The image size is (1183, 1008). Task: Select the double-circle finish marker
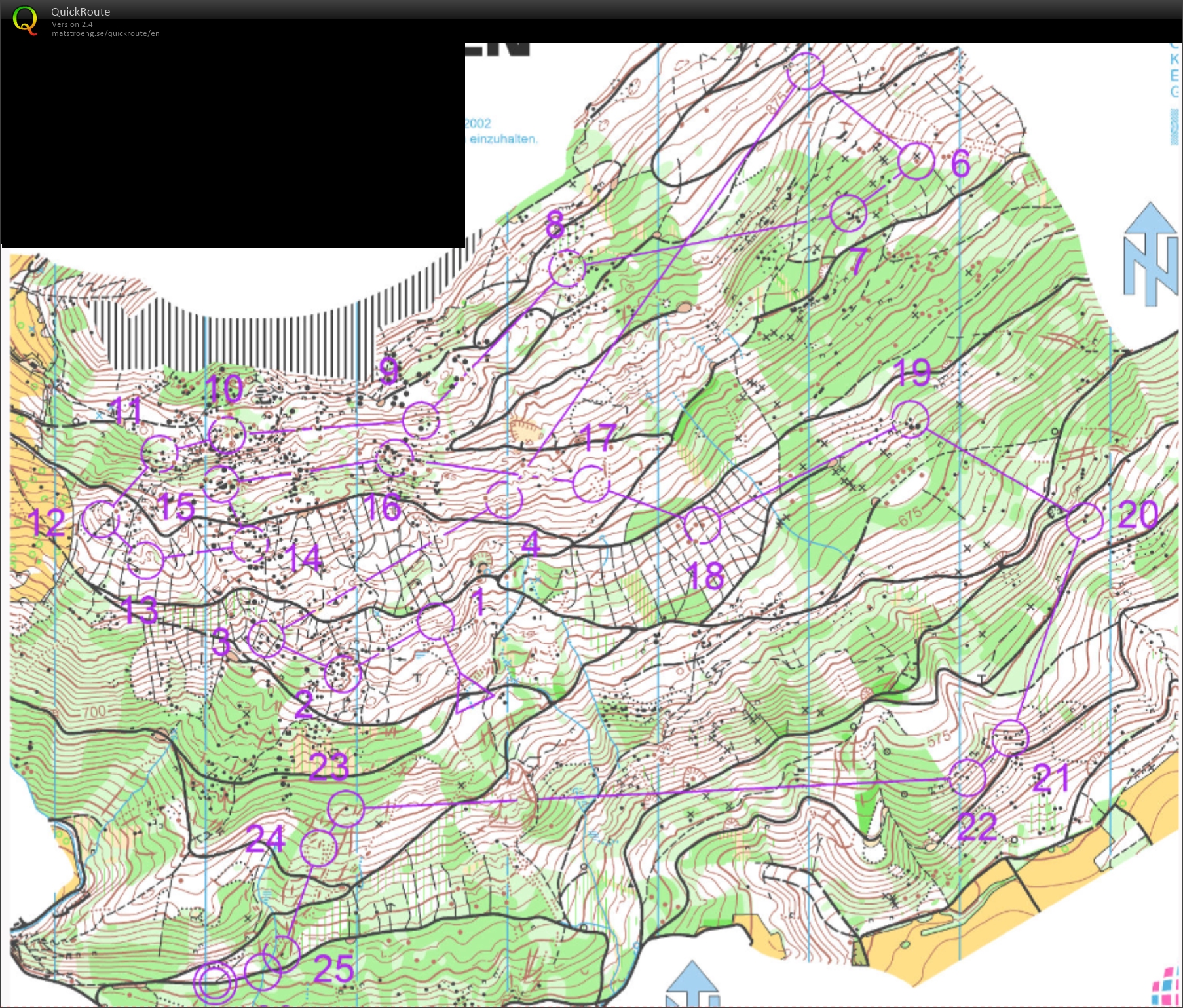click(x=214, y=982)
